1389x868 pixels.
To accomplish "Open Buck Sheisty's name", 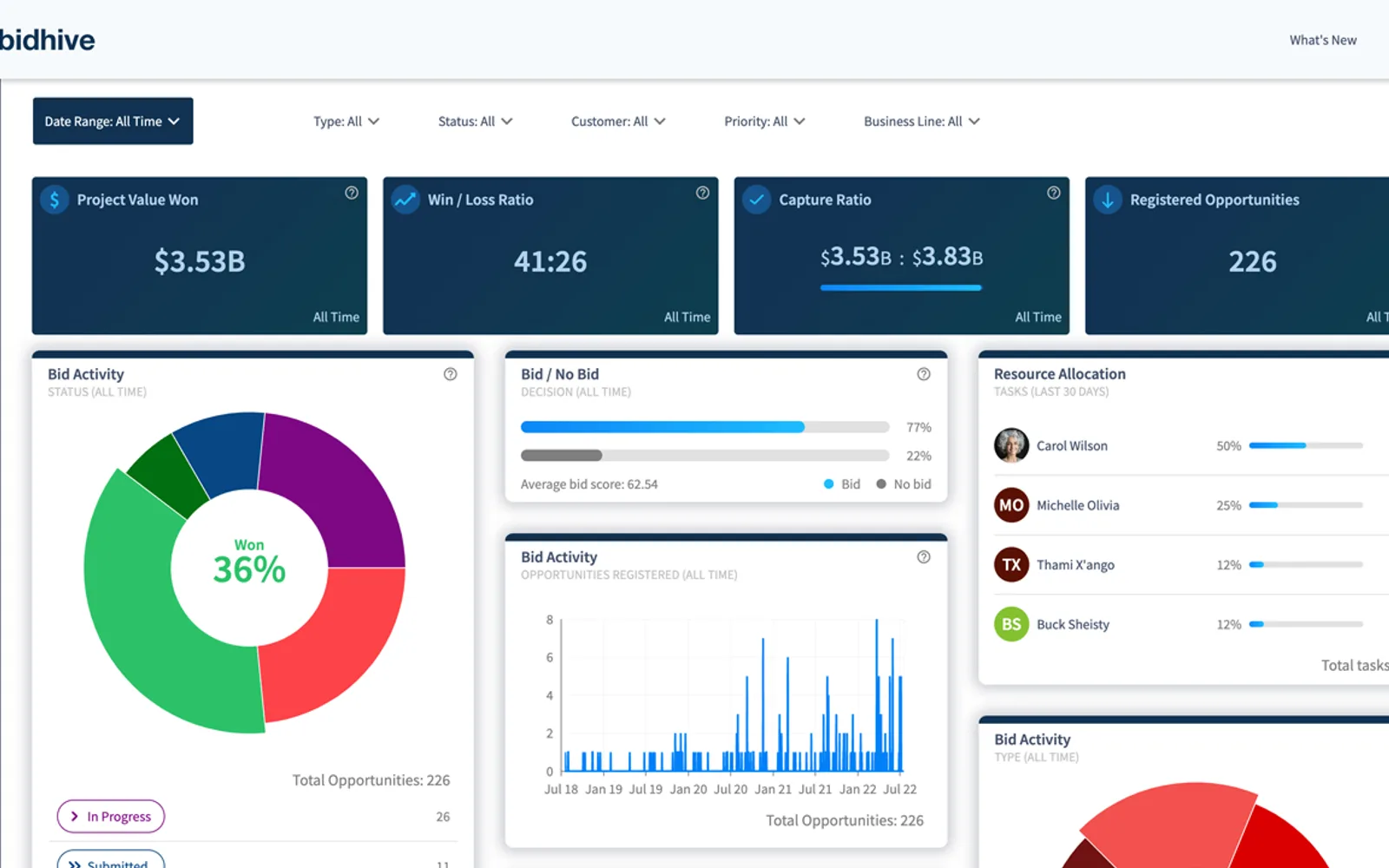I will [1073, 624].
